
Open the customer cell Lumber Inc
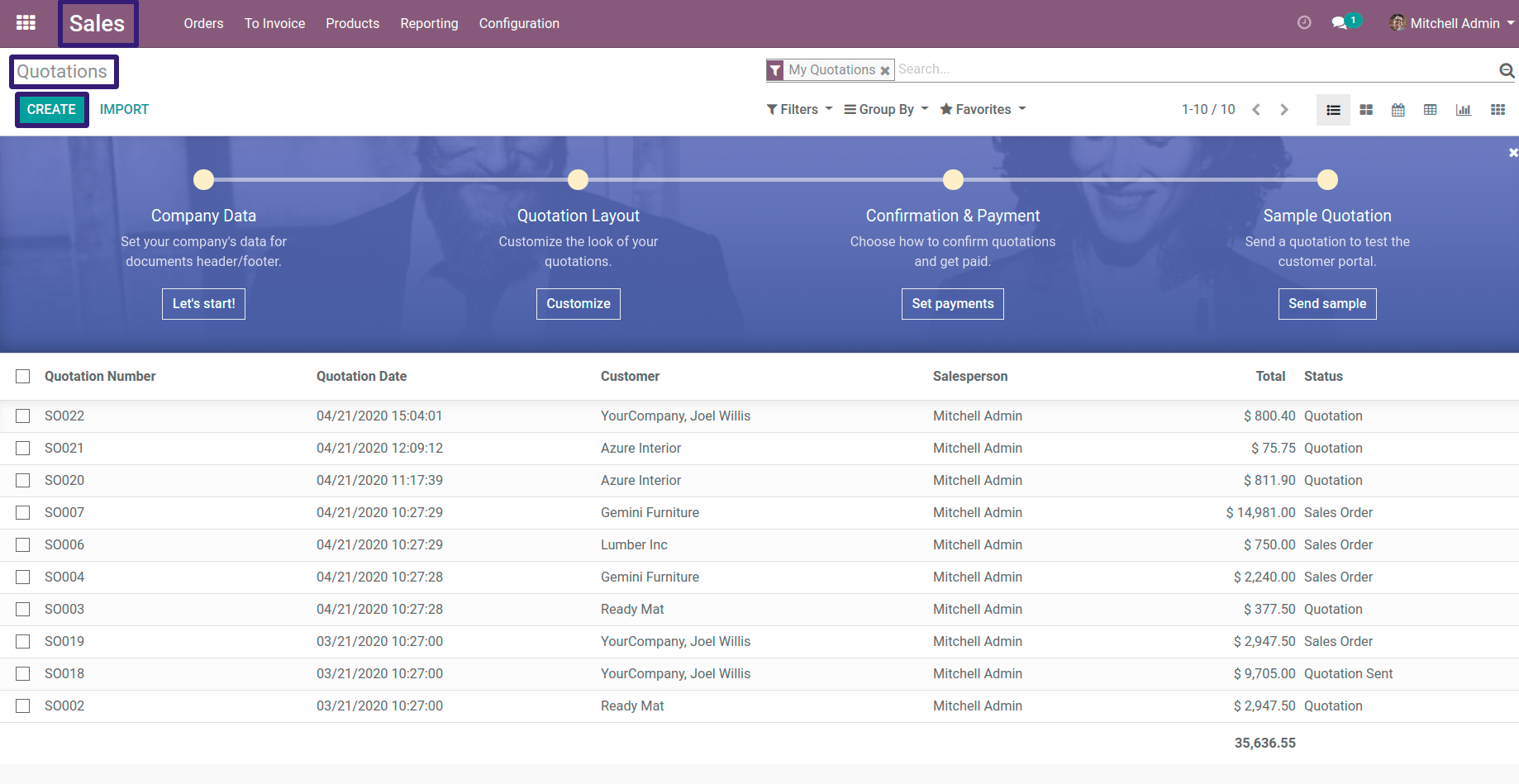(634, 545)
